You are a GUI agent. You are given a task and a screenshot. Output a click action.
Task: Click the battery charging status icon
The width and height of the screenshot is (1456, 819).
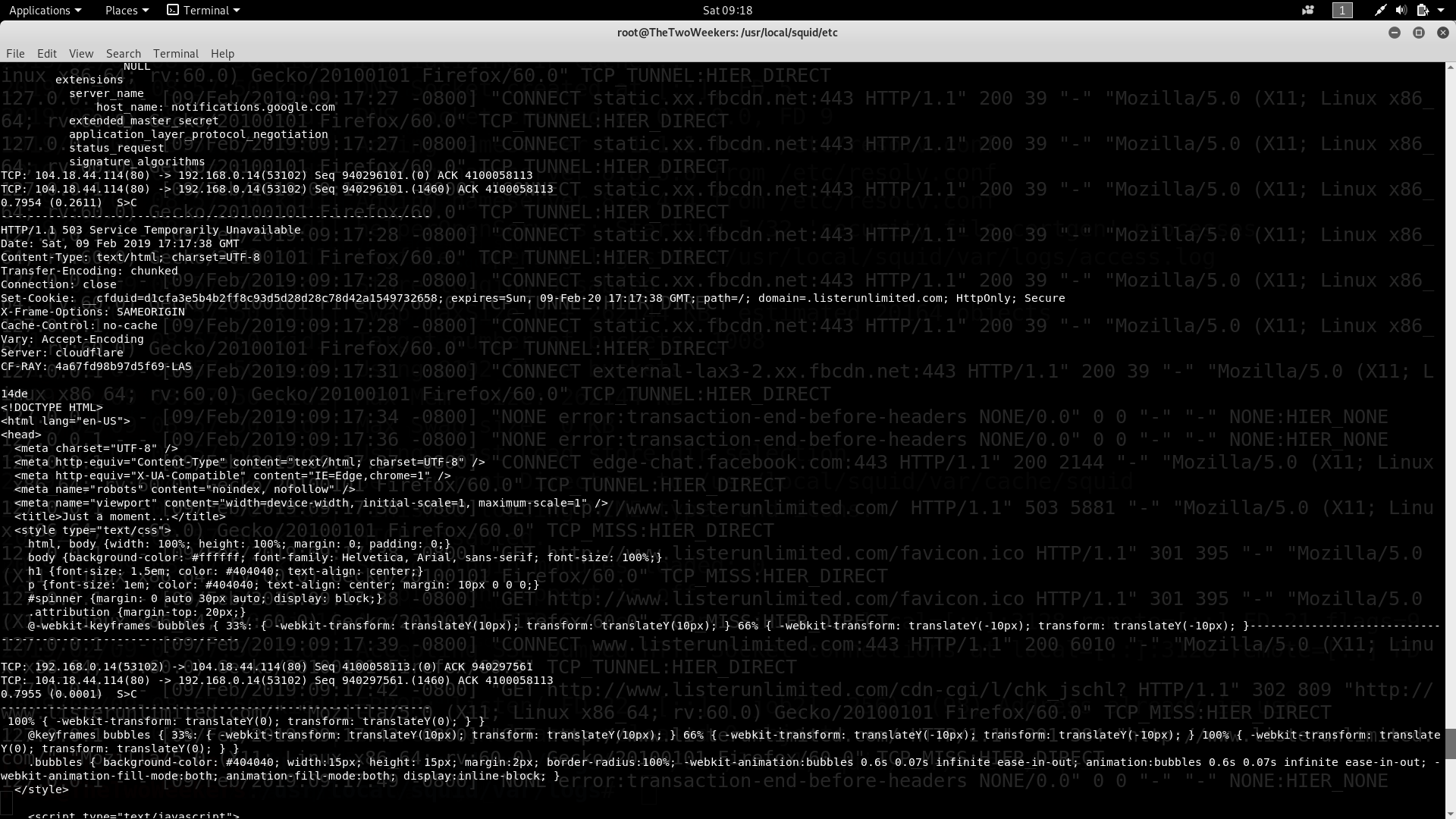click(x=1423, y=10)
